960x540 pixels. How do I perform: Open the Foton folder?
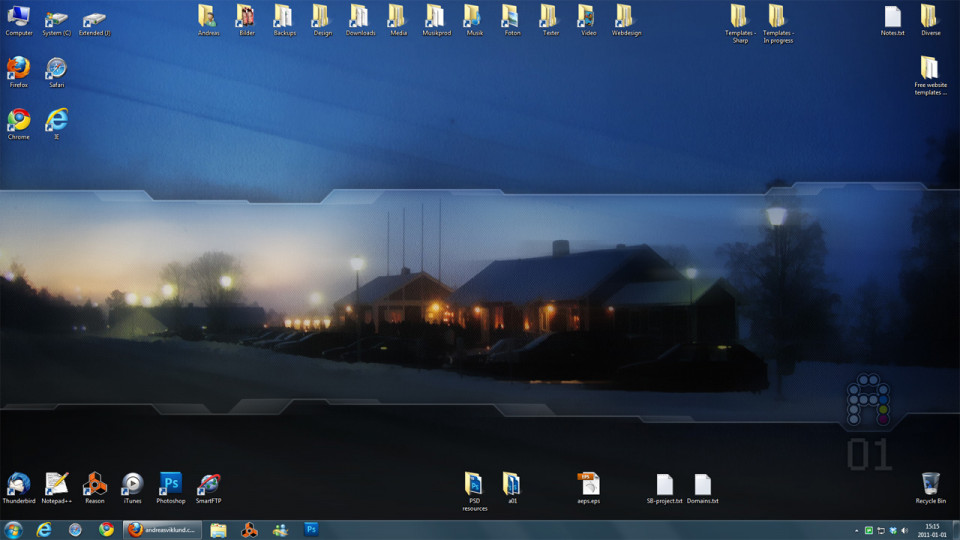(512, 20)
